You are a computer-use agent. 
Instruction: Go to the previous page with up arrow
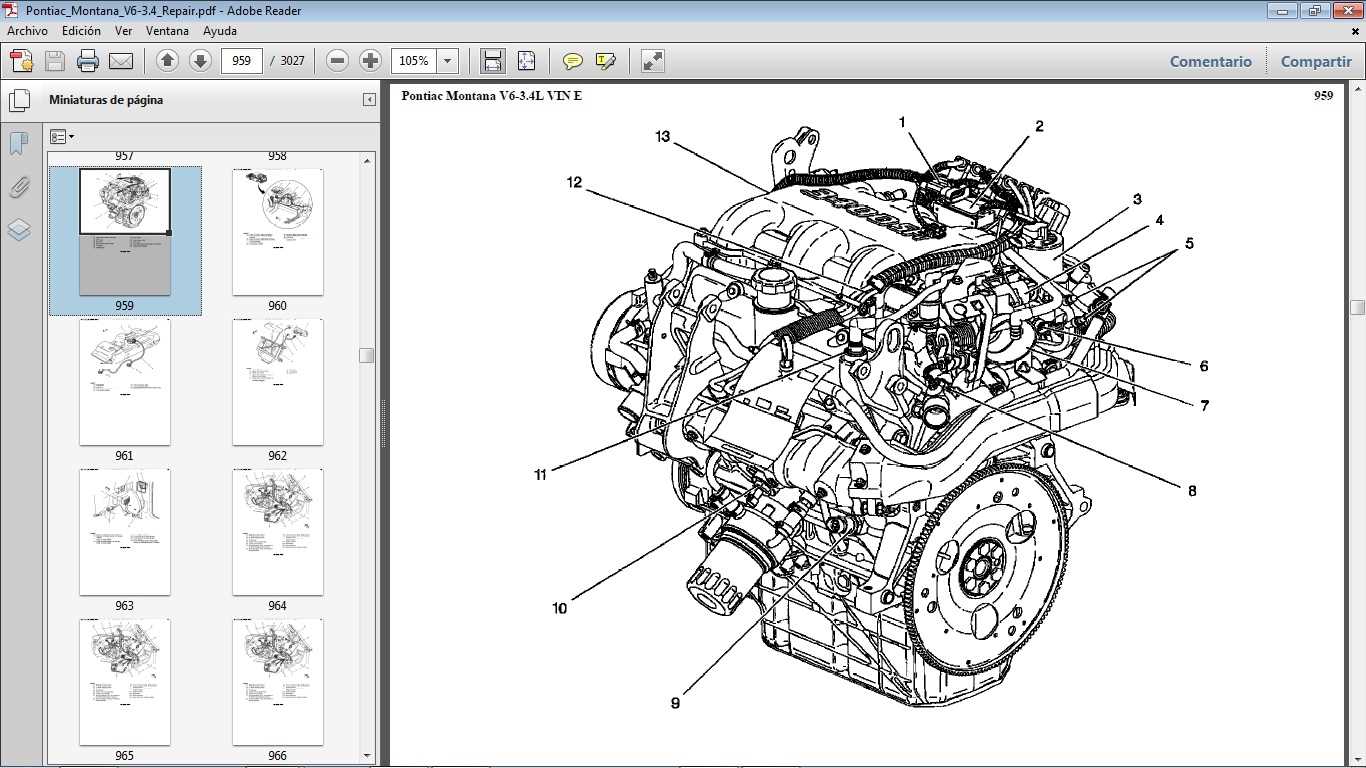[168, 61]
